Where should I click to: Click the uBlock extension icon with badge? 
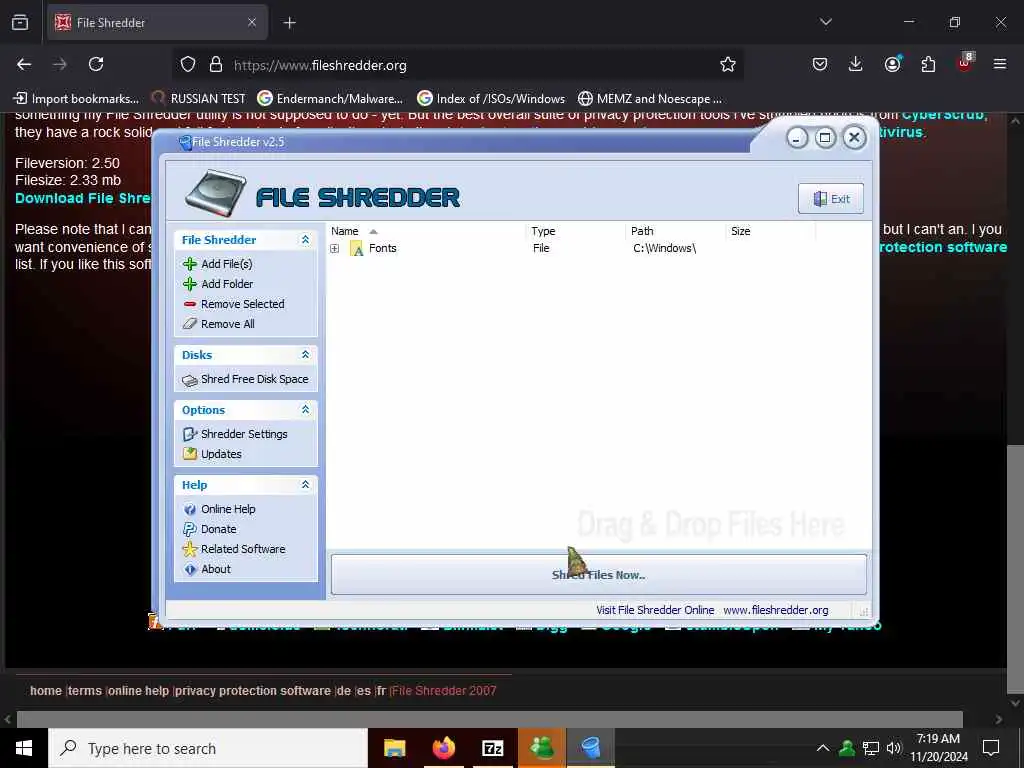[x=965, y=63]
